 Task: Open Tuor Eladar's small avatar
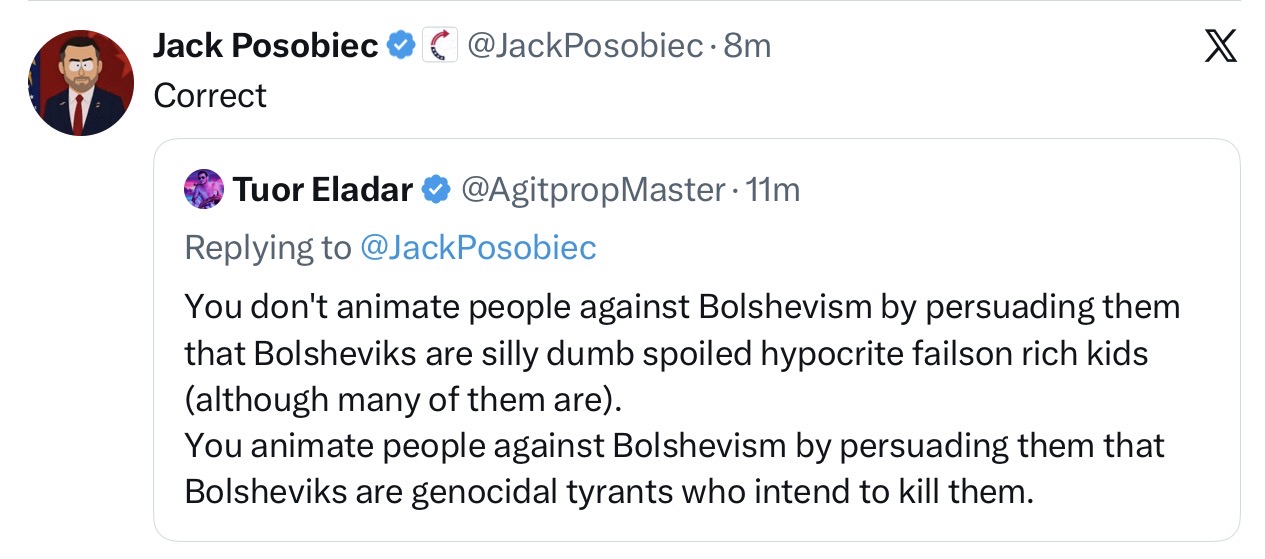tap(203, 188)
